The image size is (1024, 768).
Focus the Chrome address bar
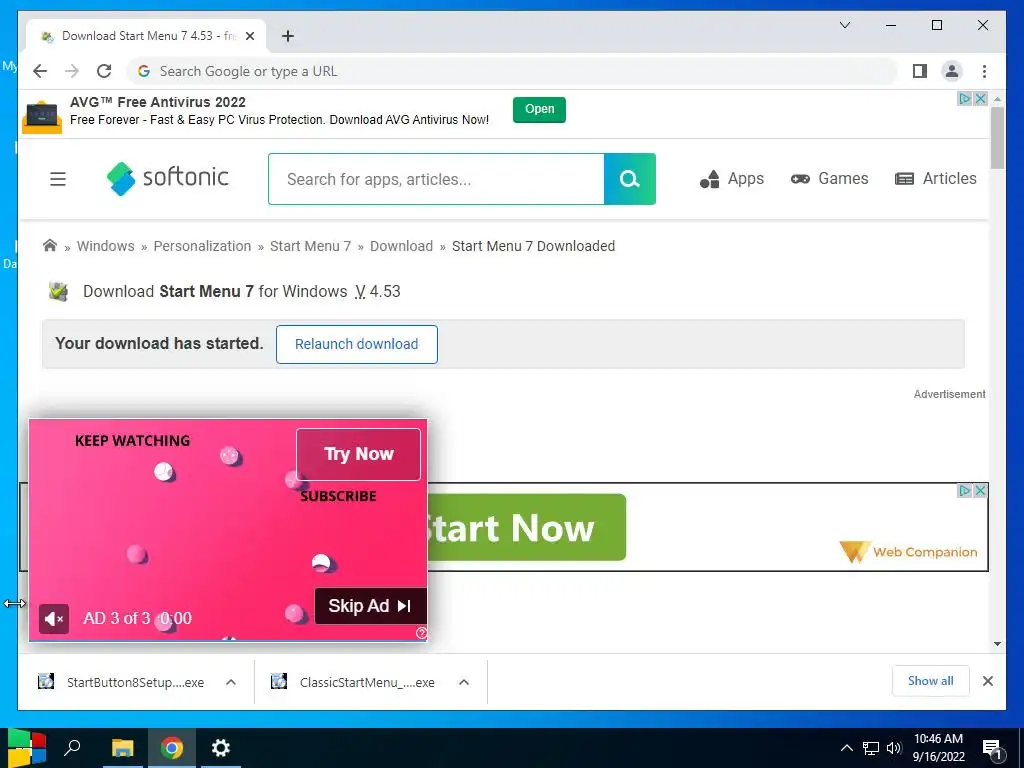(x=513, y=71)
